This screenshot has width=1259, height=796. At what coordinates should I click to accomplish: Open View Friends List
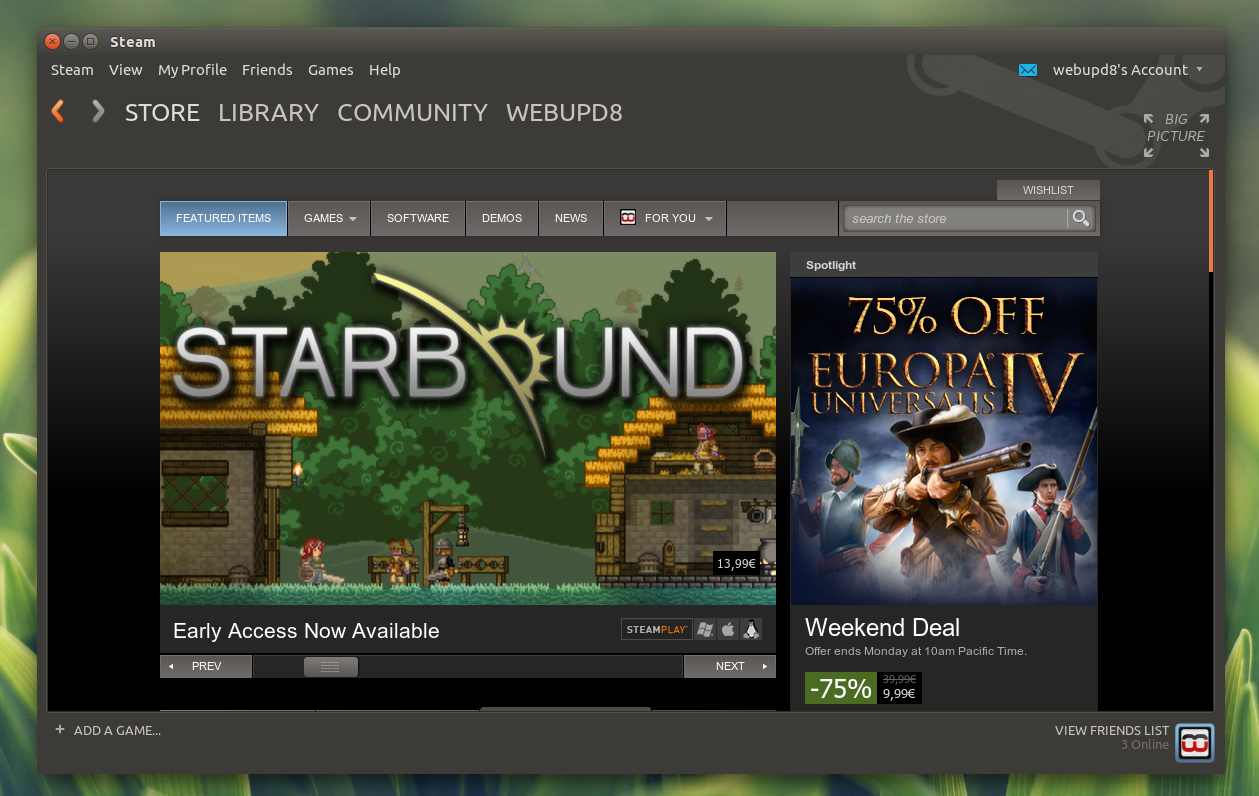1112,730
